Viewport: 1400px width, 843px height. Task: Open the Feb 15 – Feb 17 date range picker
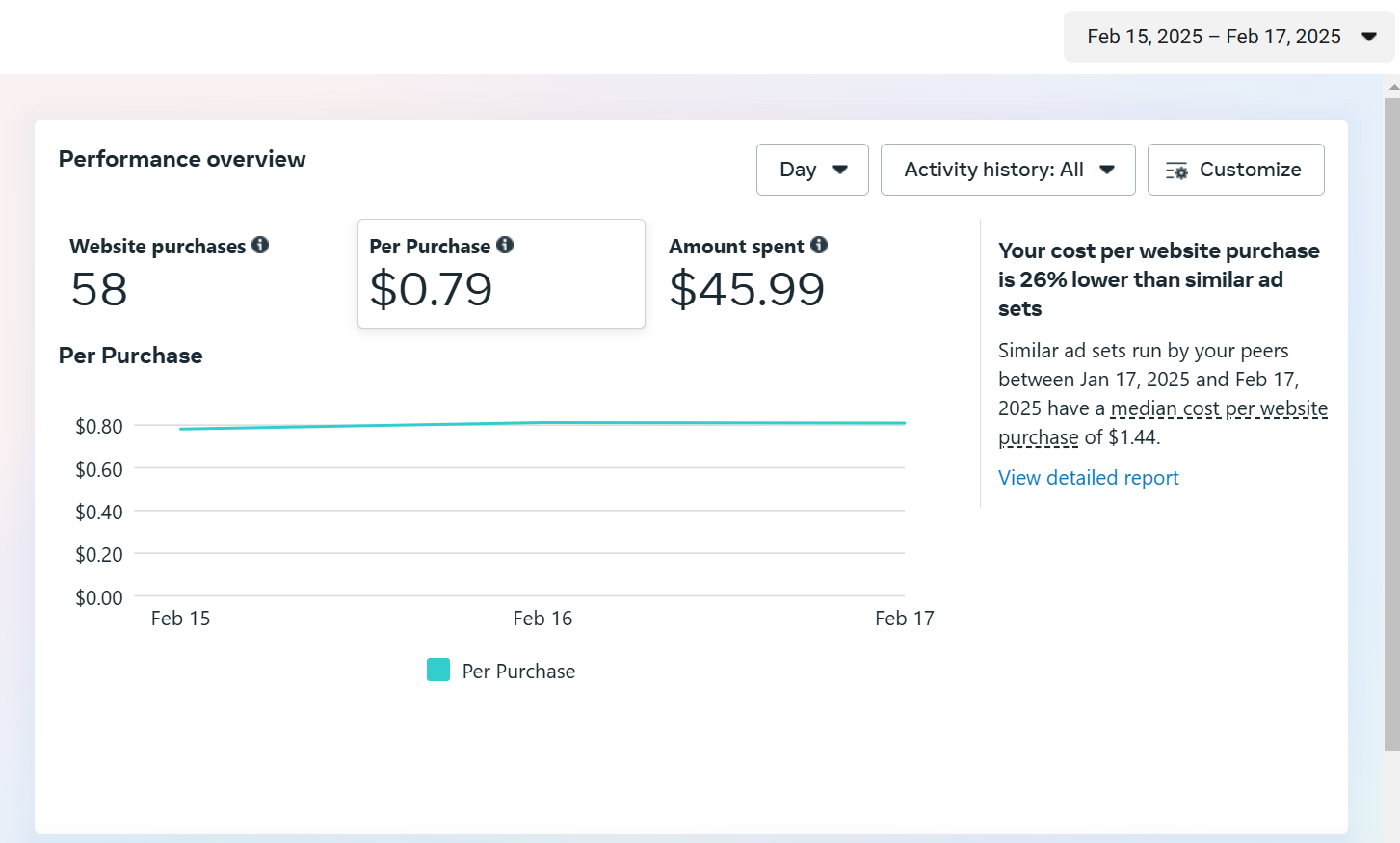click(x=1228, y=37)
